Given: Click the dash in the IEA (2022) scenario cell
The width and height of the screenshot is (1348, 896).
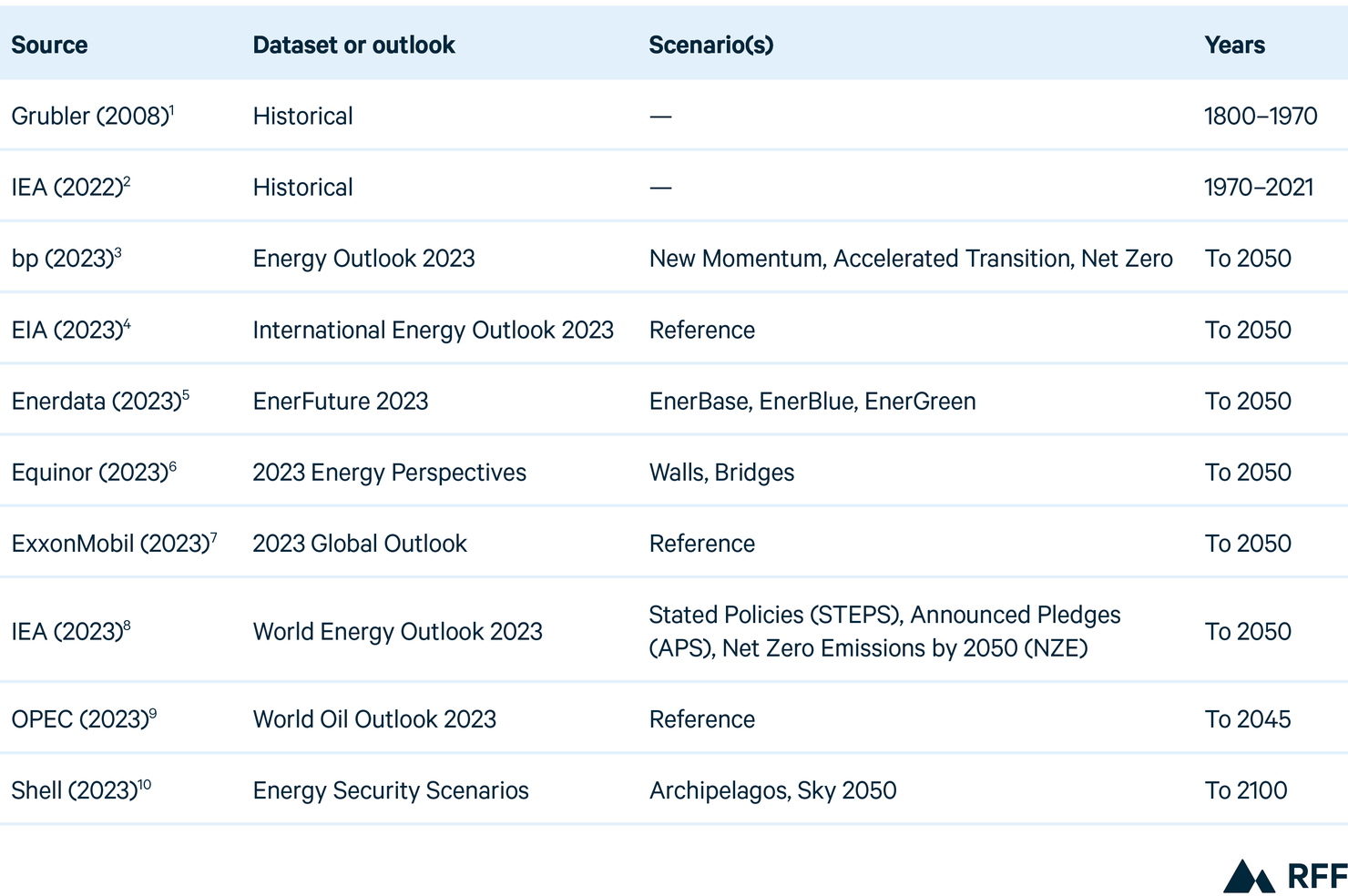Looking at the screenshot, I should pyautogui.click(x=660, y=188).
